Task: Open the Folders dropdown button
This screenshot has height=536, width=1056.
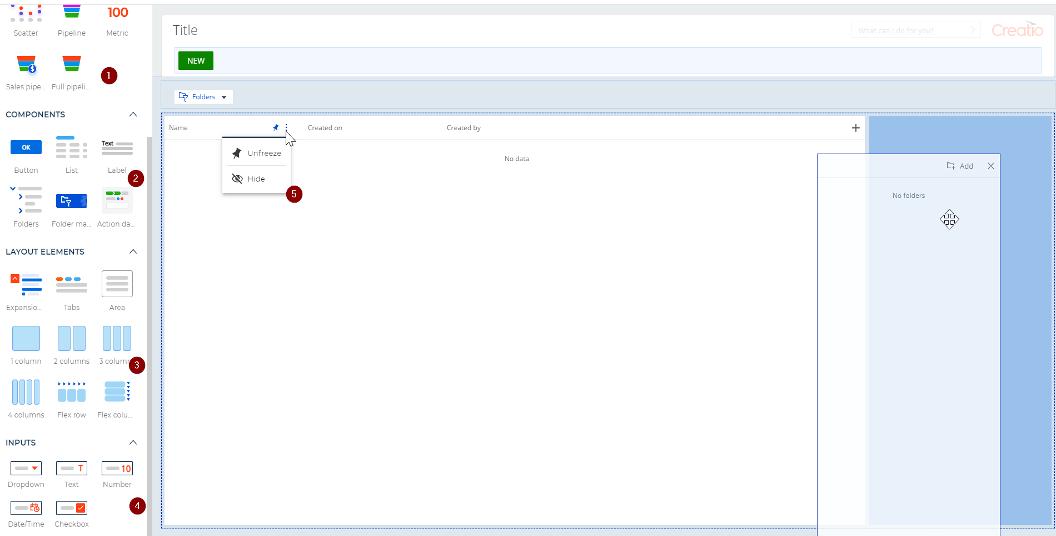Action: tap(203, 97)
